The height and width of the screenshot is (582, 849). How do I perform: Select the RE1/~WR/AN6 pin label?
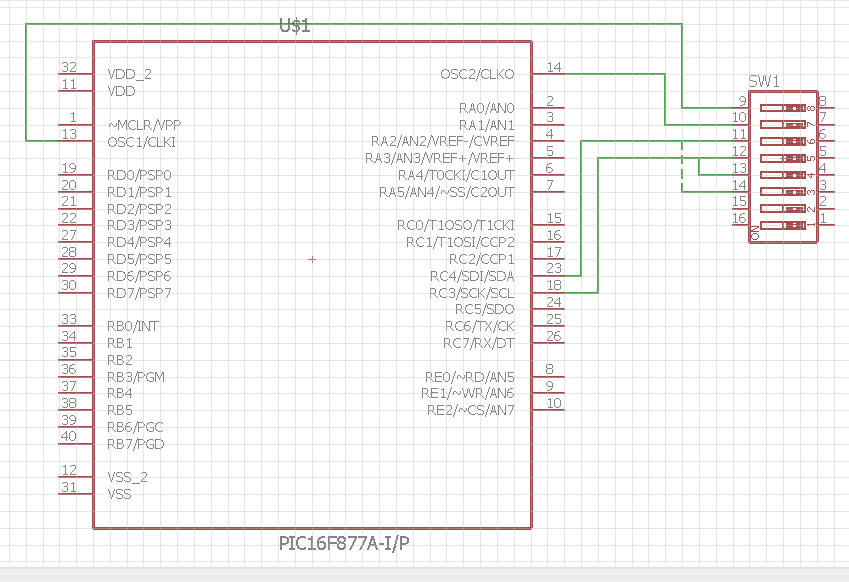(467, 394)
